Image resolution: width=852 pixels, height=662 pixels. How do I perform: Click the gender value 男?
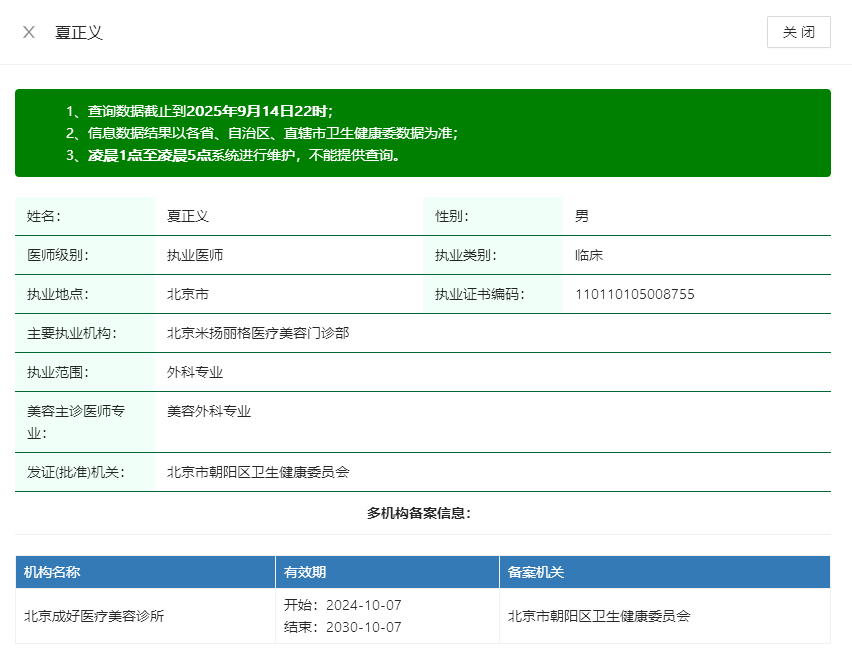point(582,216)
